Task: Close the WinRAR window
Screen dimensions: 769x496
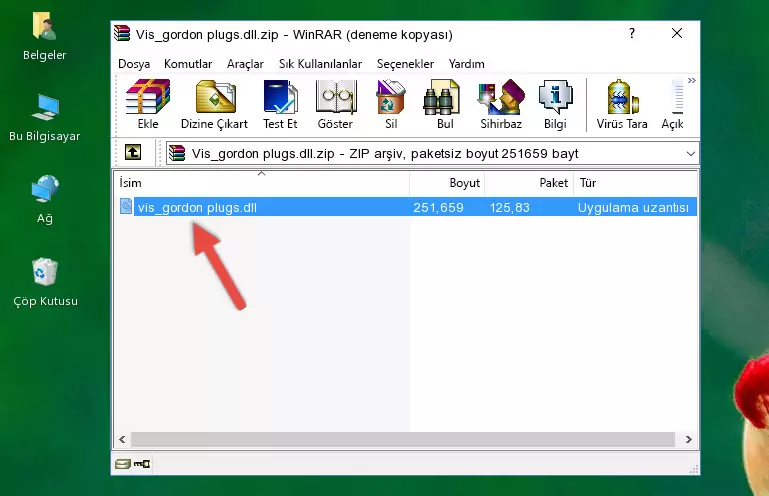Action: click(x=677, y=33)
